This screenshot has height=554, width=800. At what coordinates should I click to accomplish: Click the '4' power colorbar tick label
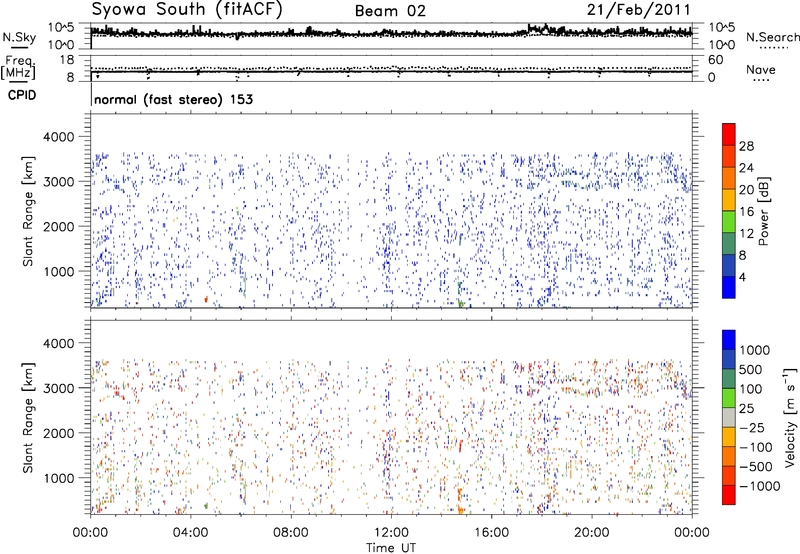tap(742, 278)
